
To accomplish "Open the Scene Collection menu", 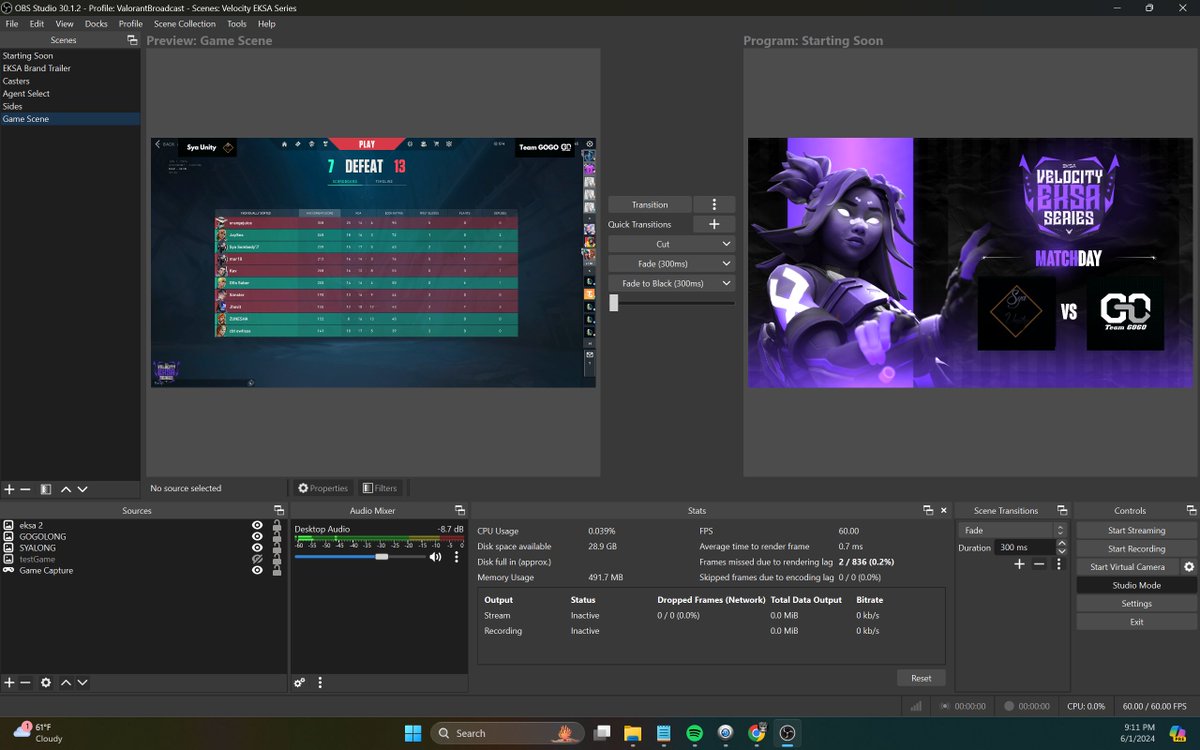I will (x=184, y=23).
